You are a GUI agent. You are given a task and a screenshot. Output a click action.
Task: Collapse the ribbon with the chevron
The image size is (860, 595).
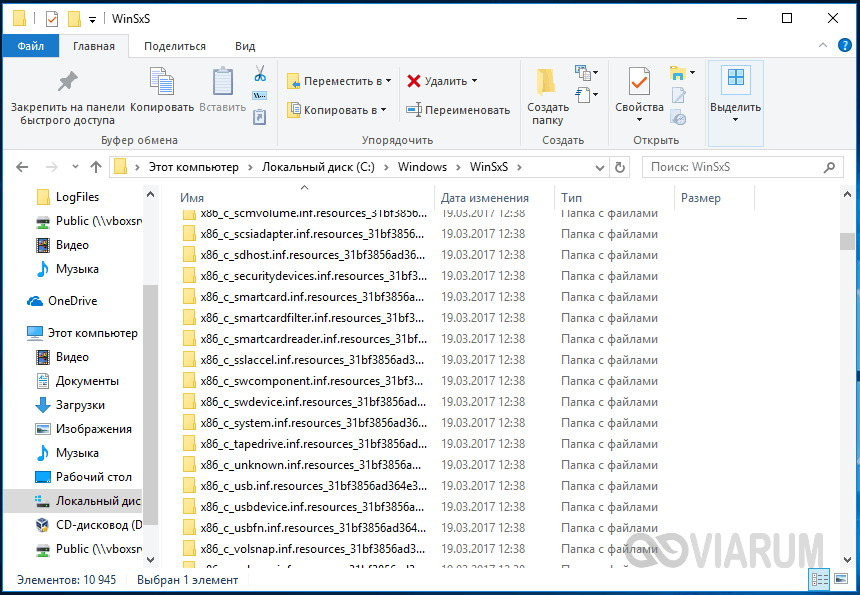point(823,46)
